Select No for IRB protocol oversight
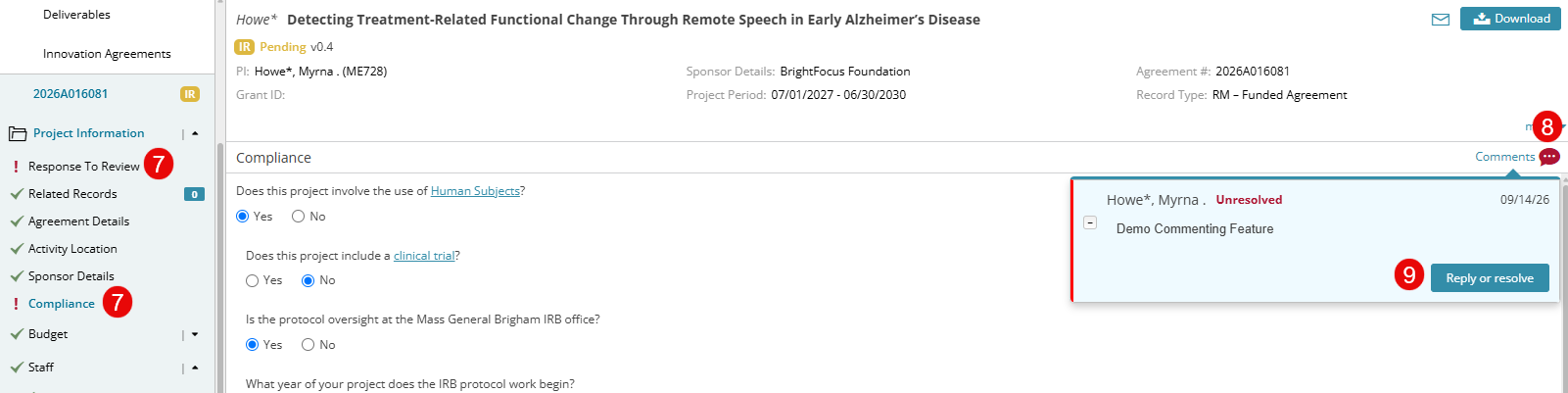This screenshot has width=1568, height=393. 308,345
